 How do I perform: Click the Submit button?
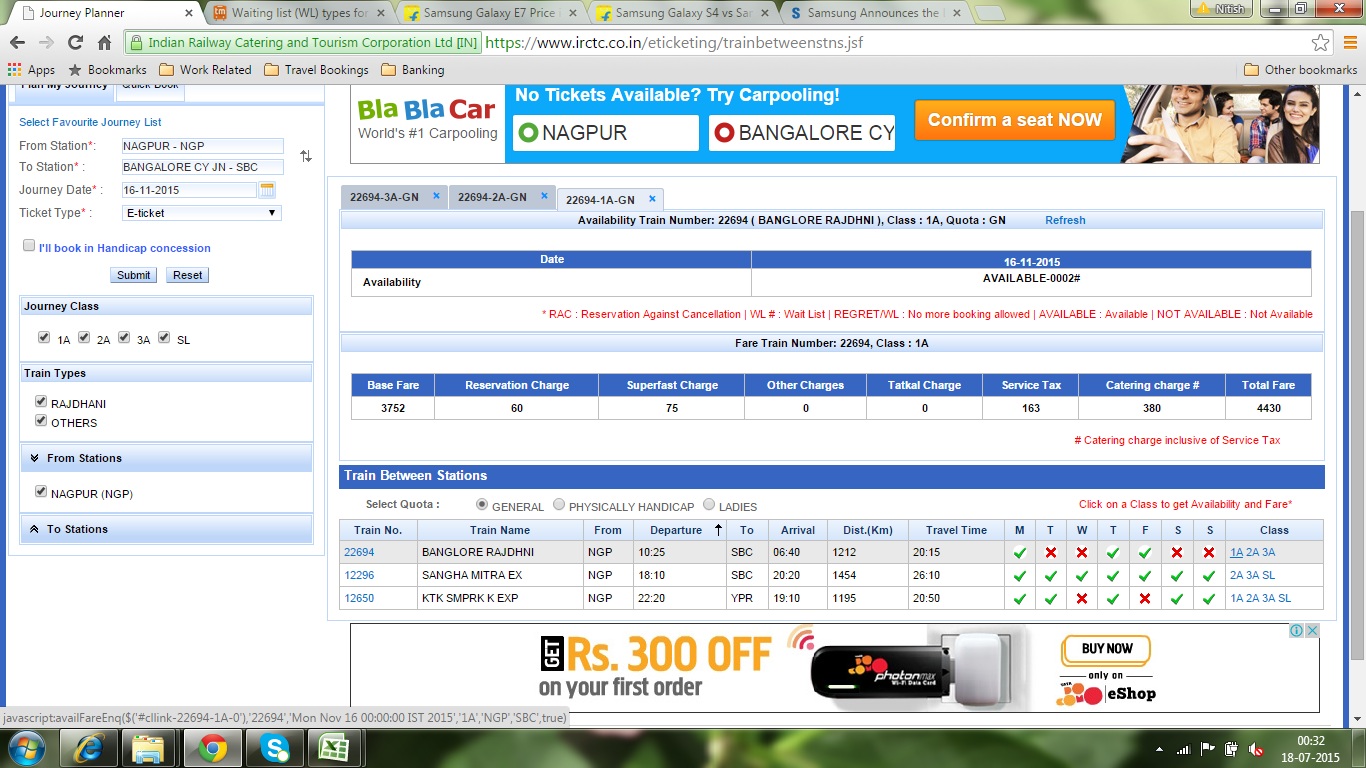click(134, 275)
